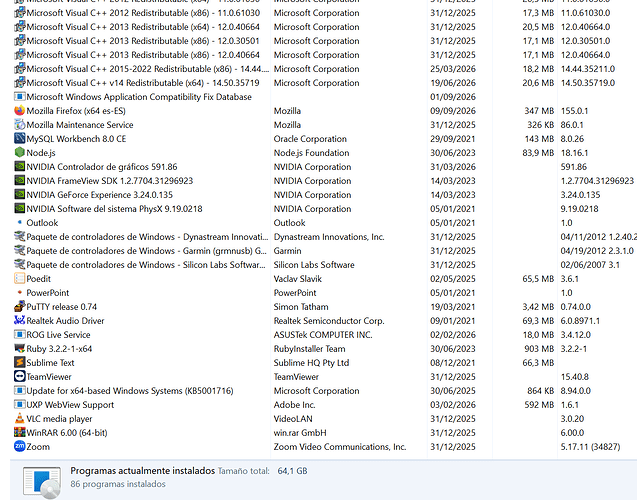This screenshot has height=500, width=637.
Task: Select NVIDIA GeForce Experience 3.24.0.135
Action: click(x=100, y=195)
